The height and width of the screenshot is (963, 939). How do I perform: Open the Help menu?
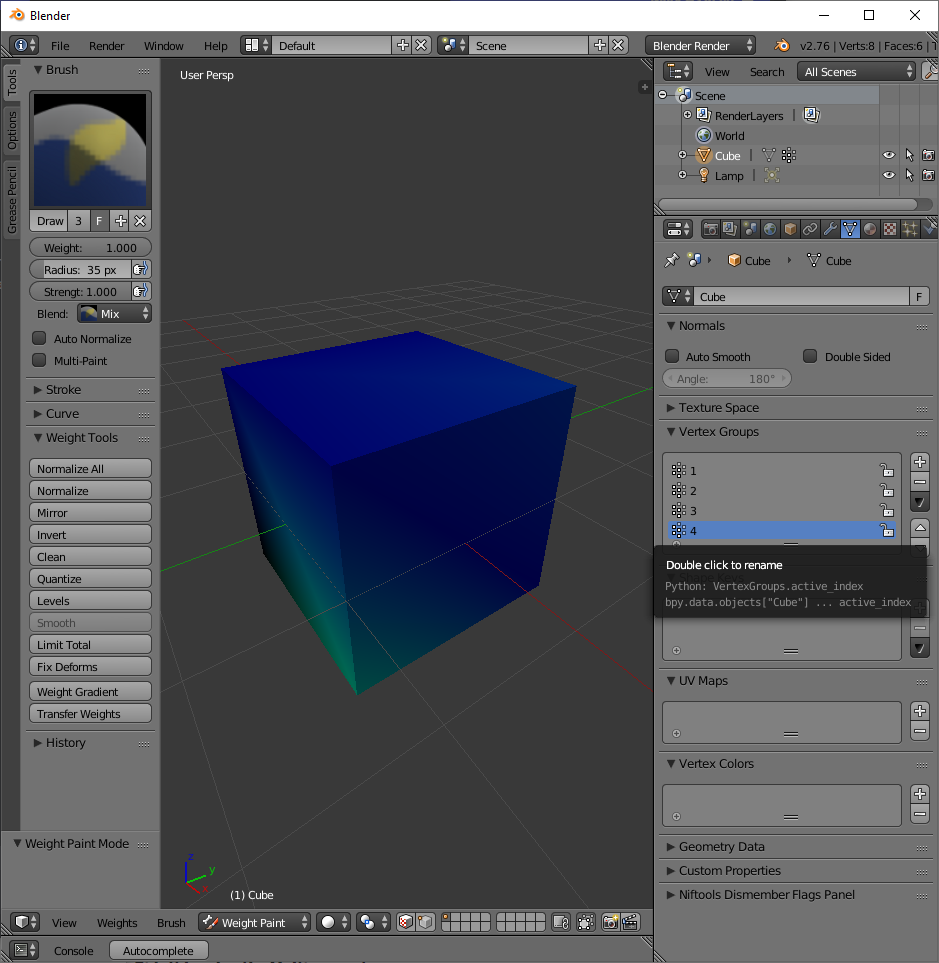pyautogui.click(x=216, y=45)
